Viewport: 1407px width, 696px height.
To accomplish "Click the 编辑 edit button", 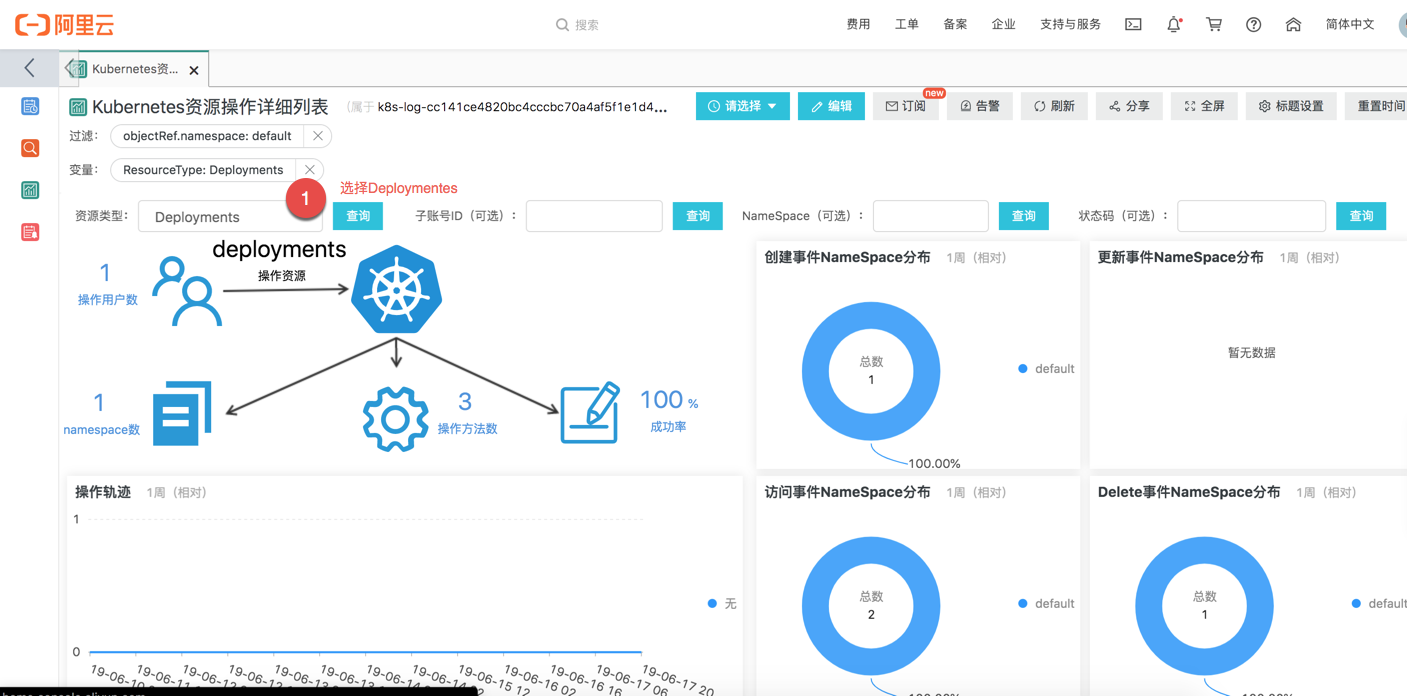I will 831,105.
